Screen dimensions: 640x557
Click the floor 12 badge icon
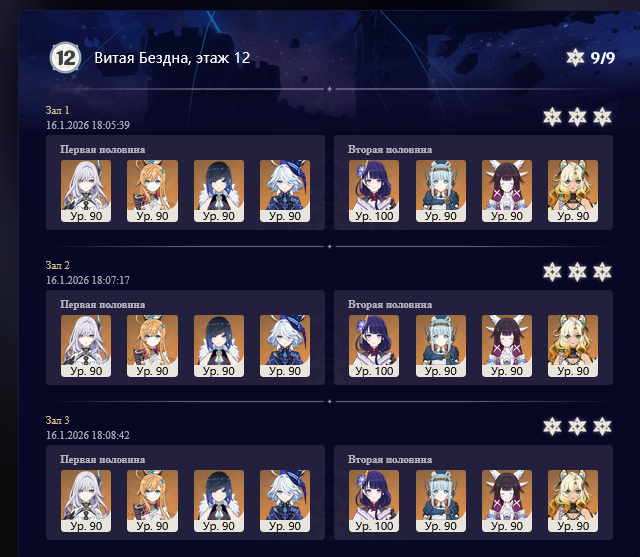65,58
